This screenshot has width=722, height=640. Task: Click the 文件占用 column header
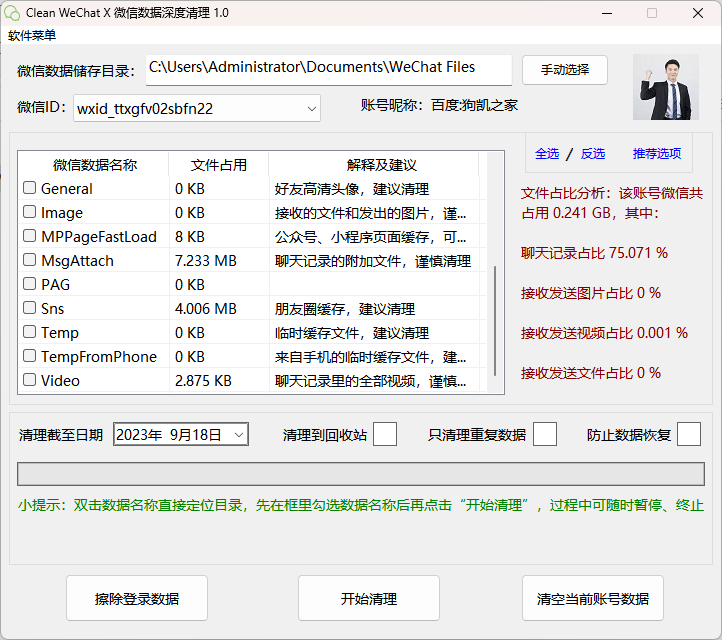click(219, 164)
